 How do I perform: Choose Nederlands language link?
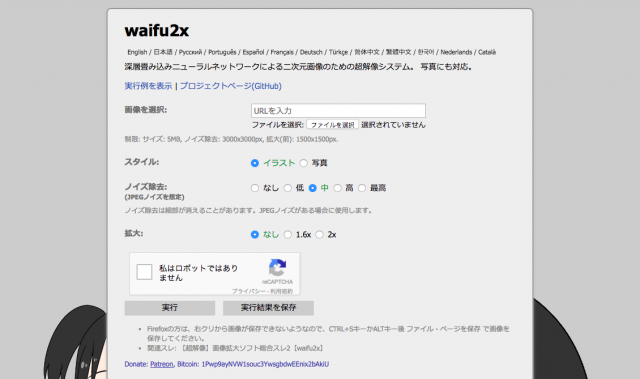(456, 52)
